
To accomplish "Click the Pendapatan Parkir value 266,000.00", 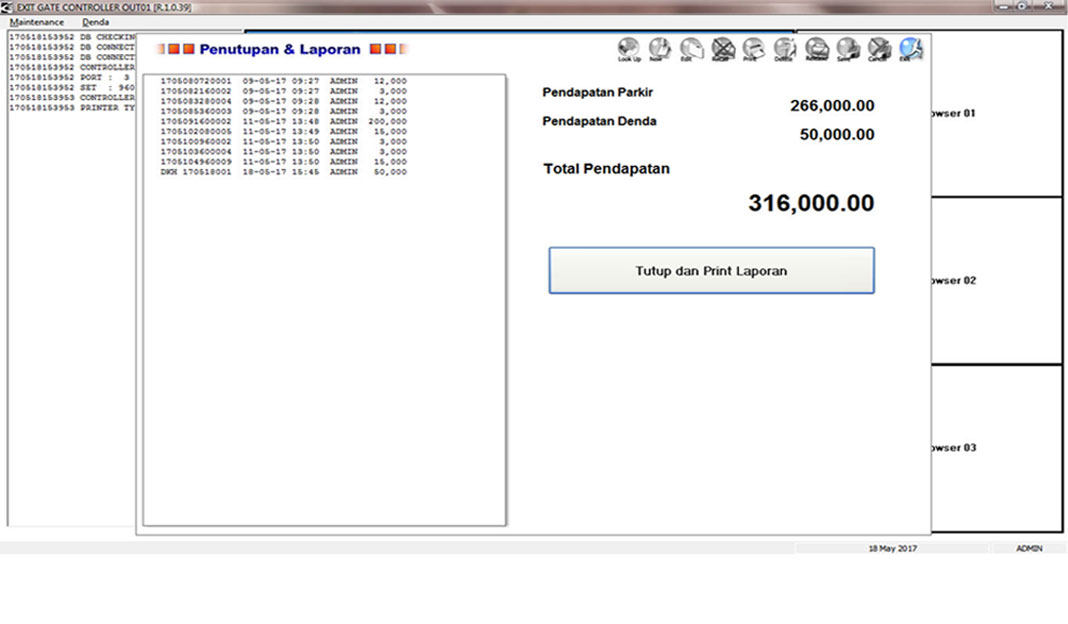I will [x=832, y=106].
